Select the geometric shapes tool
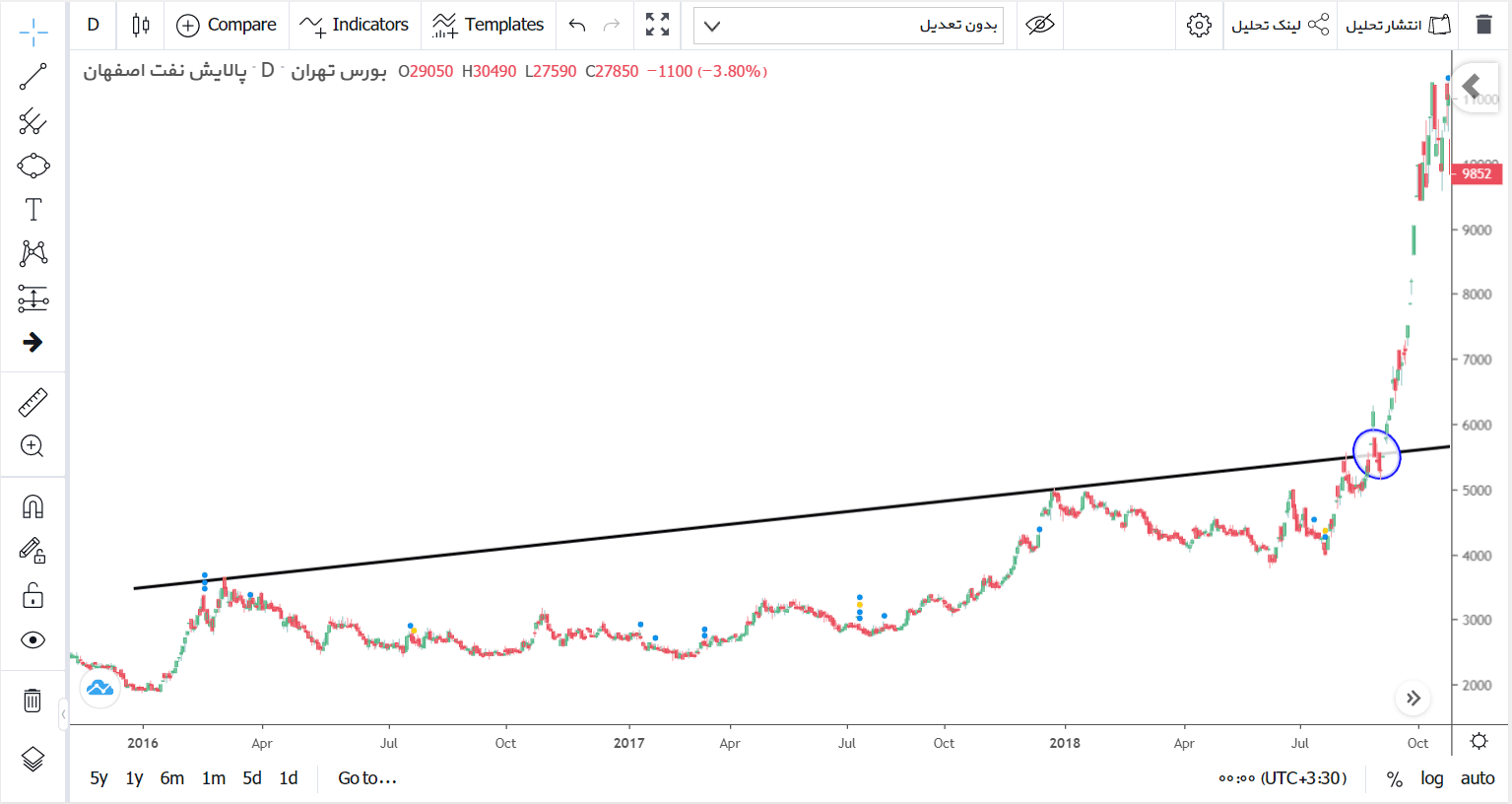This screenshot has width=1512, height=804. [33, 166]
